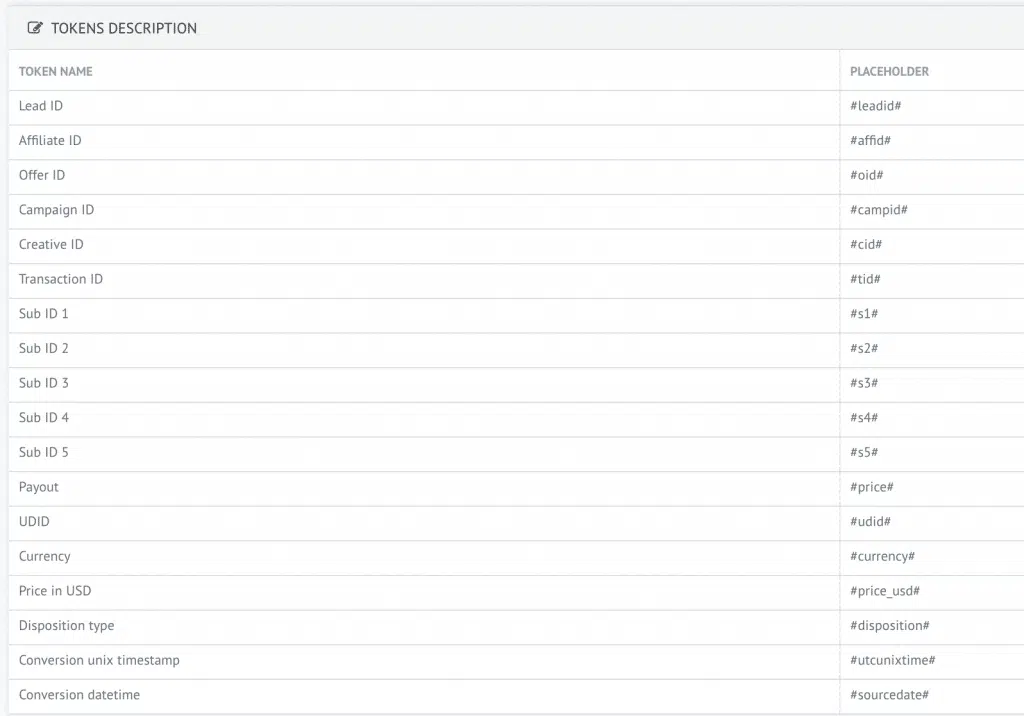Click the Disposition type row label
Image resolution: width=1024 pixels, height=716 pixels.
tap(66, 626)
